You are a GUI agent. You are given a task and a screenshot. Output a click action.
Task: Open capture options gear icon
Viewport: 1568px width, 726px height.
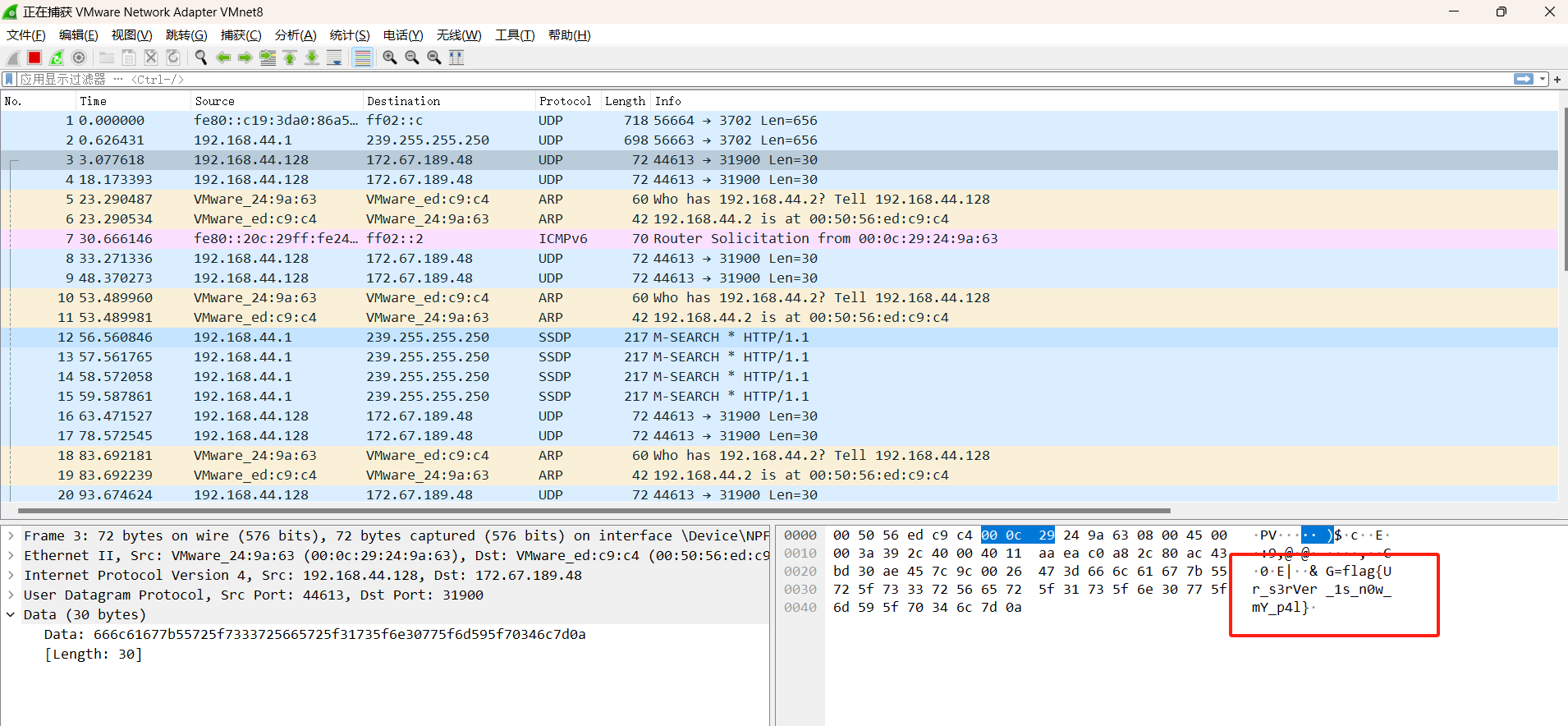pyautogui.click(x=79, y=57)
